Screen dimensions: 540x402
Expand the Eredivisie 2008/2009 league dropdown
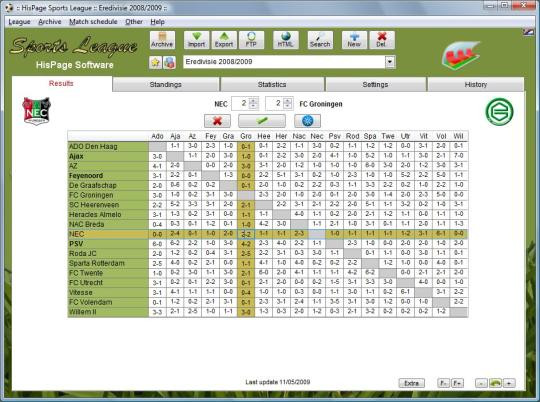pos(390,62)
